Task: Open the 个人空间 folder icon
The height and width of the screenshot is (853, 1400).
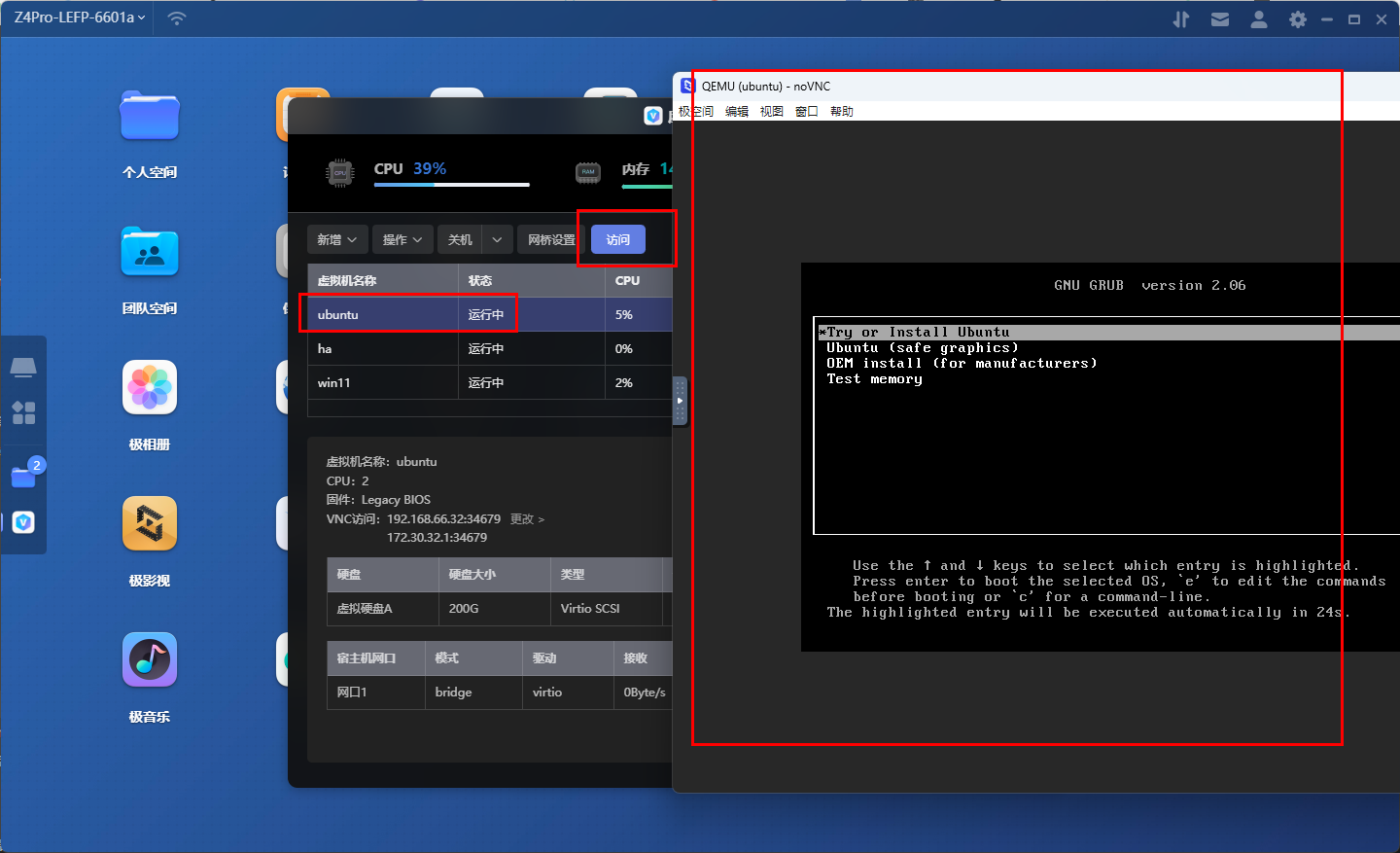Action: (150, 117)
